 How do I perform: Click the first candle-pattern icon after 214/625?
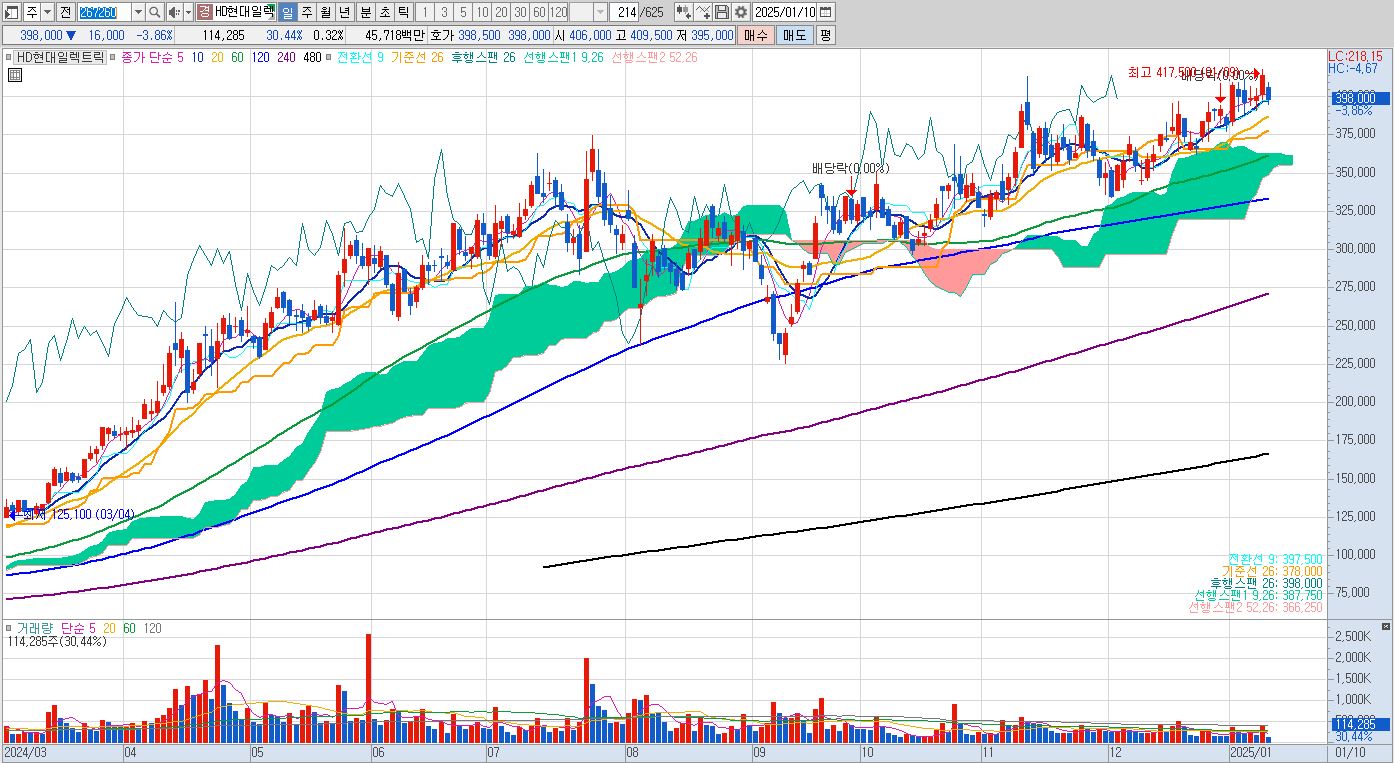click(683, 12)
